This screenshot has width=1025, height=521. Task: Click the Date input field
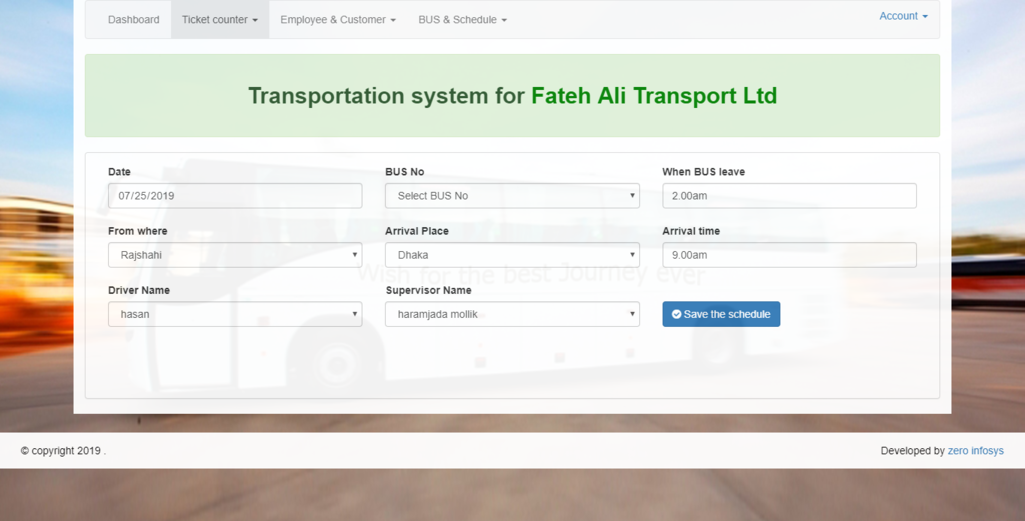[x=235, y=196]
